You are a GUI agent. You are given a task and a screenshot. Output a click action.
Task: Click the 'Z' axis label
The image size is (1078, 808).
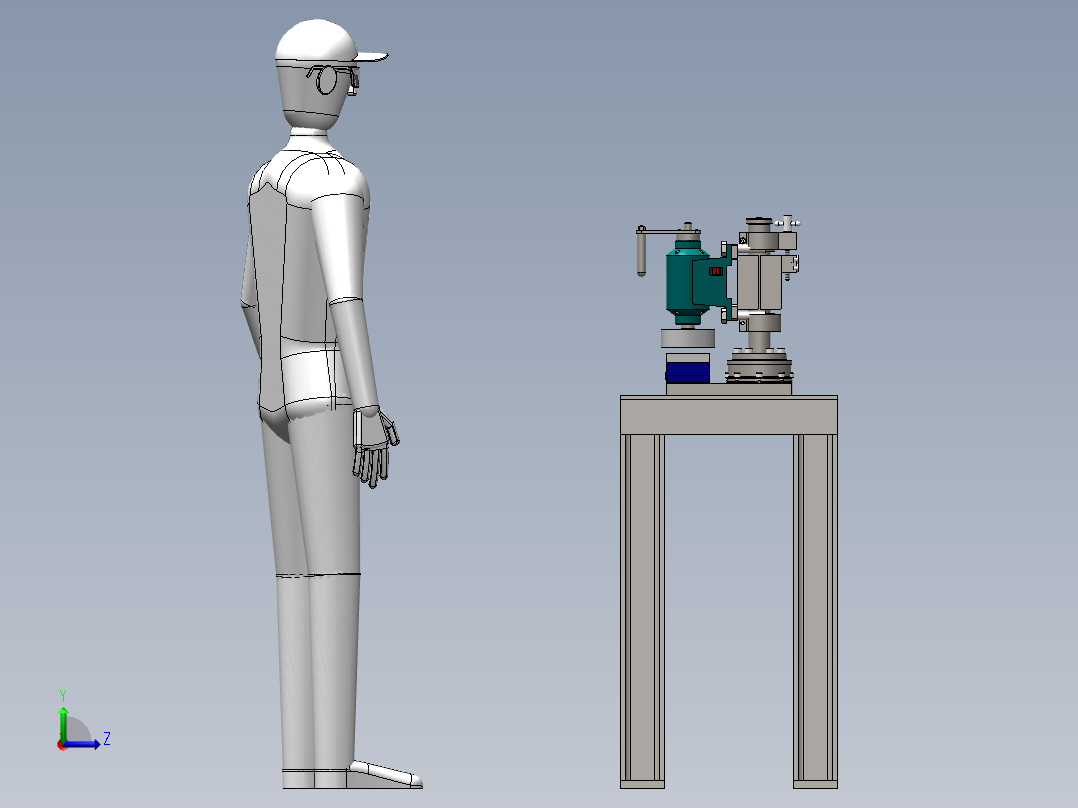(107, 739)
